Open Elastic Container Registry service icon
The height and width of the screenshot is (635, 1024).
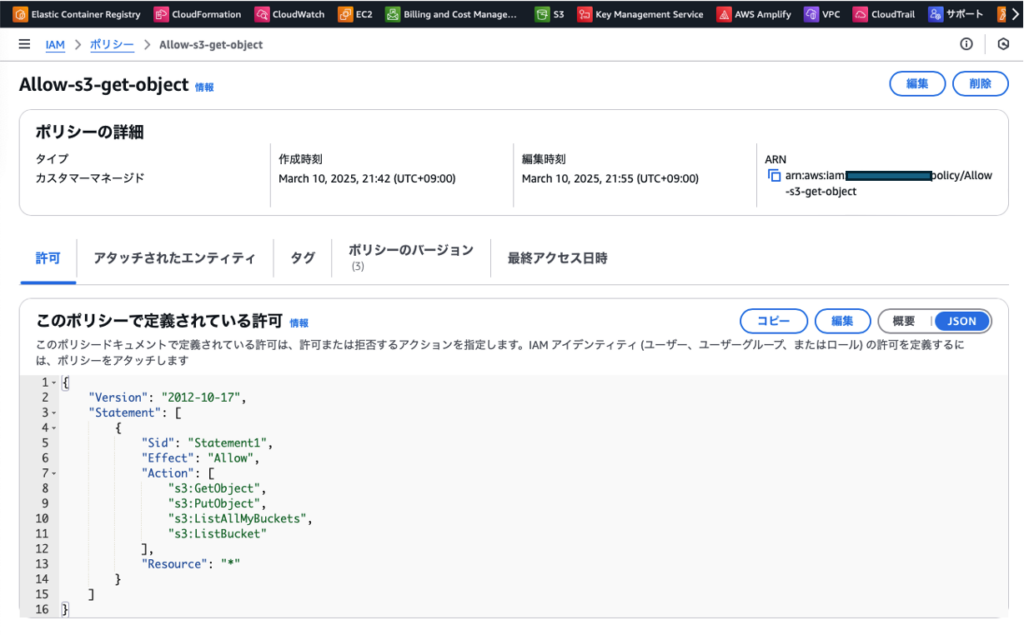coord(20,14)
